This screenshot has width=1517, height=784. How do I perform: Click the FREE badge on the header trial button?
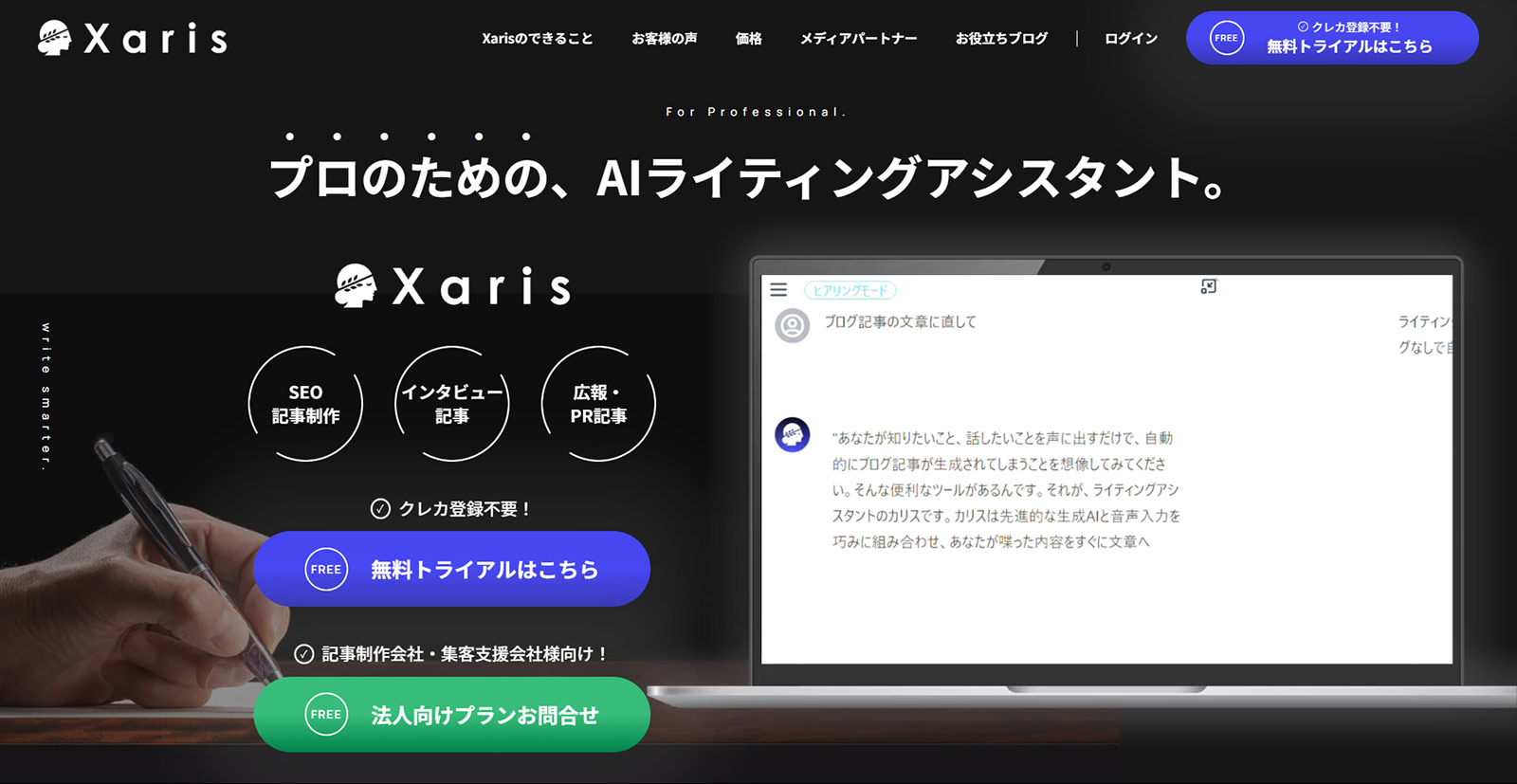point(1227,38)
